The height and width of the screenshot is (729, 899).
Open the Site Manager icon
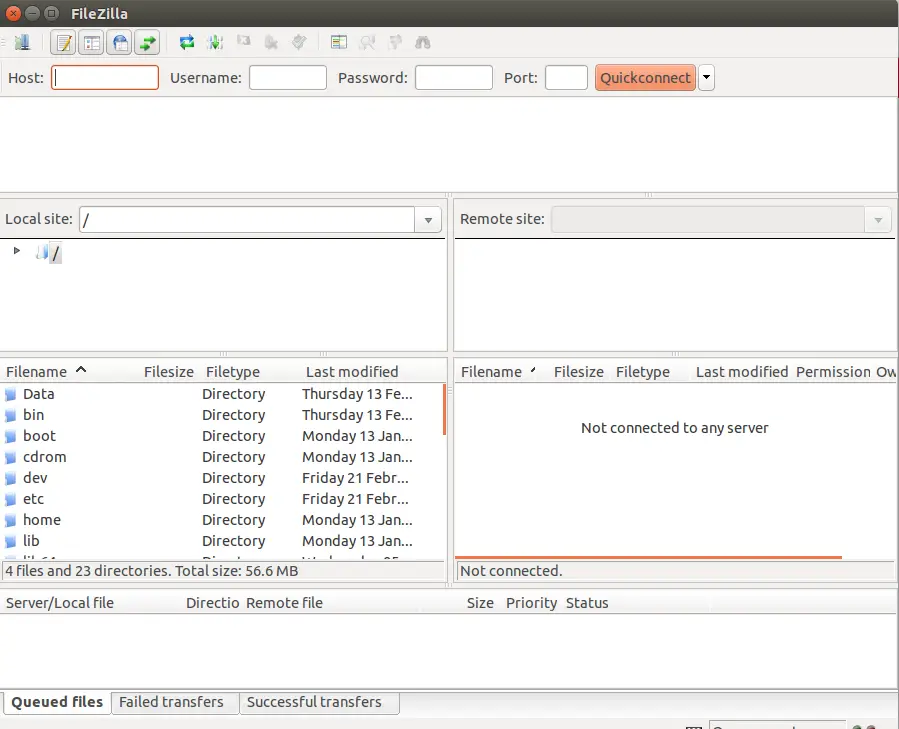click(x=22, y=42)
